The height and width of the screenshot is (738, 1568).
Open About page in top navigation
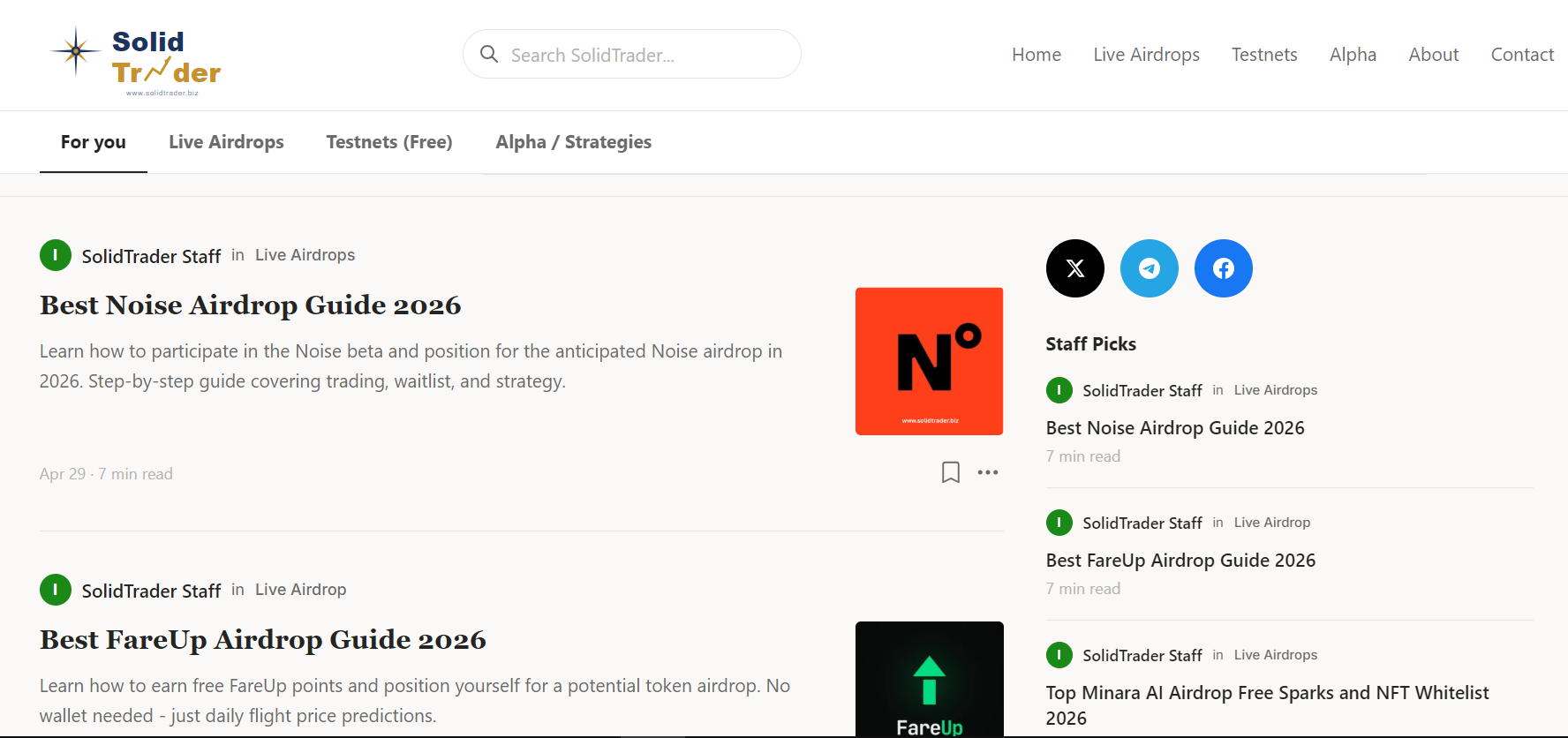1434,55
